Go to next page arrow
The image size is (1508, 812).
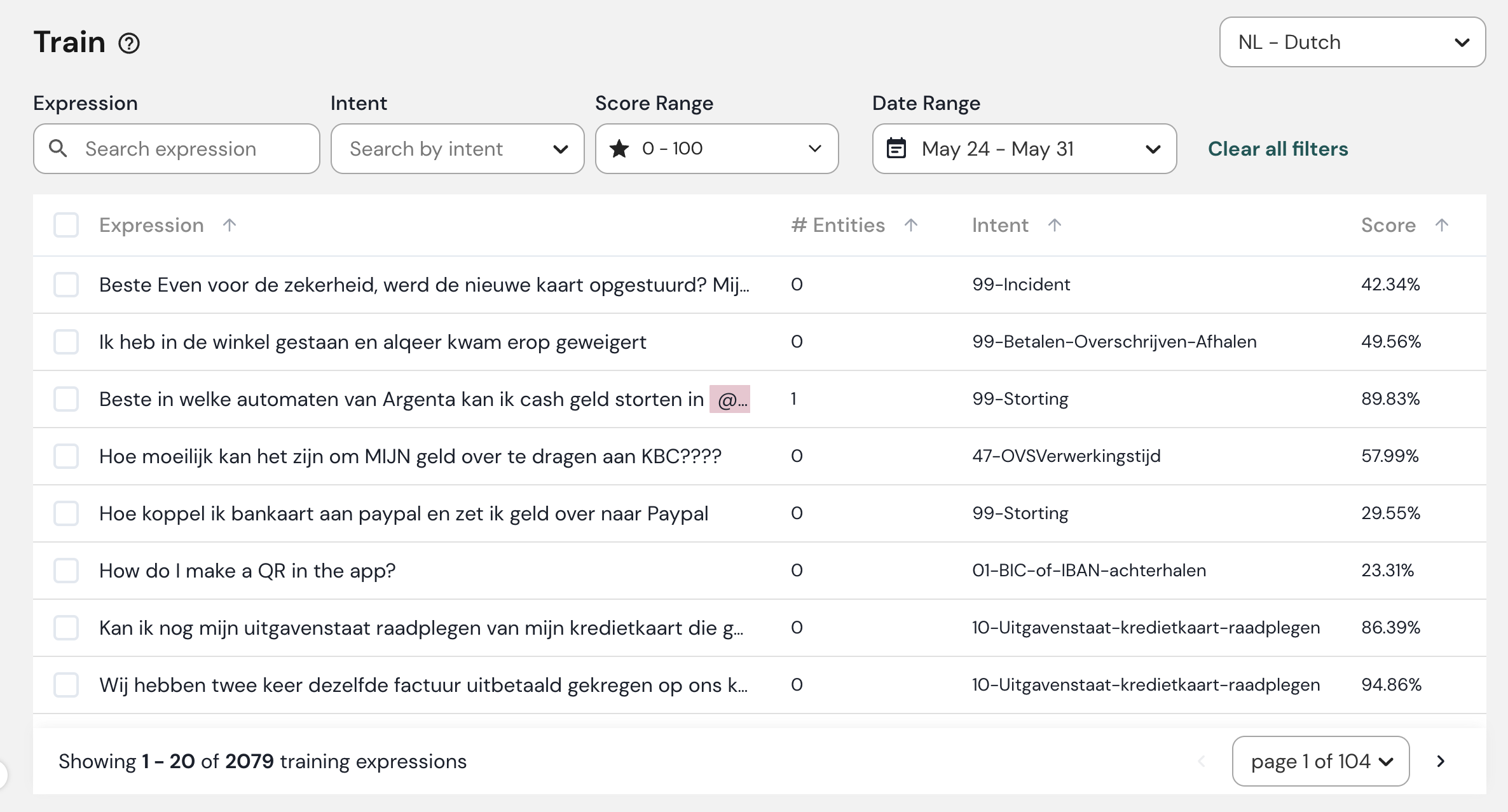(1441, 761)
